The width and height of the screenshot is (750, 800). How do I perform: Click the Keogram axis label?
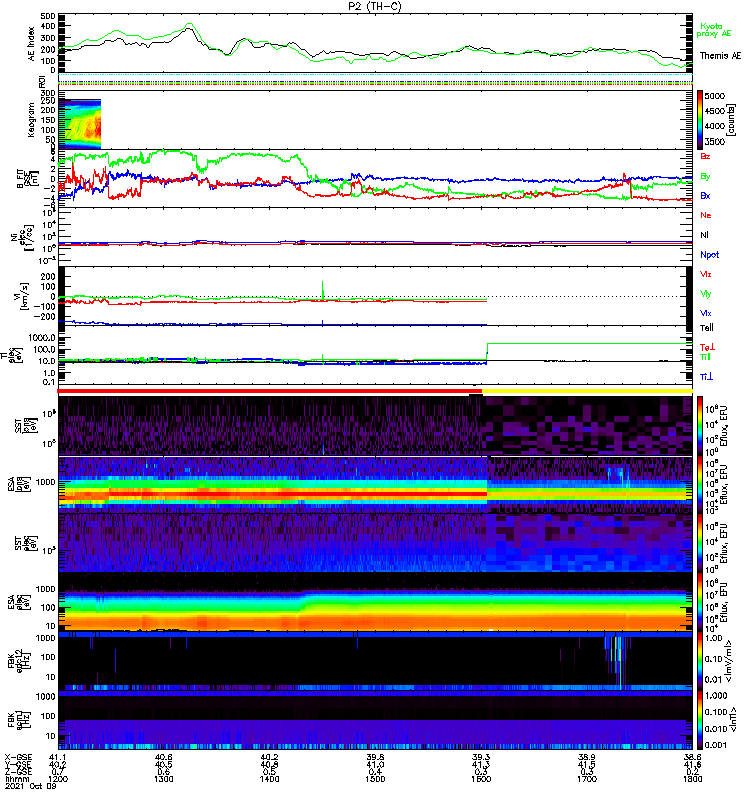[32, 119]
